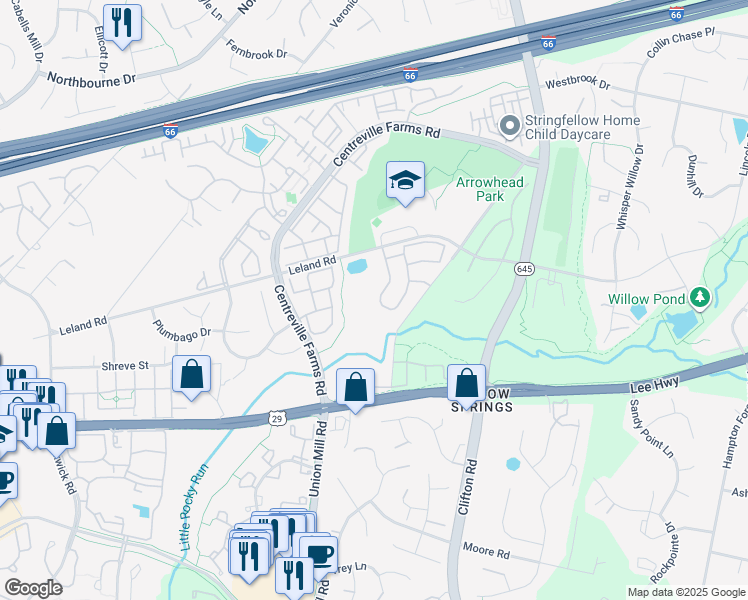
Task: Select the restaurant marker near Ellicott Dr
Action: [x=122, y=25]
